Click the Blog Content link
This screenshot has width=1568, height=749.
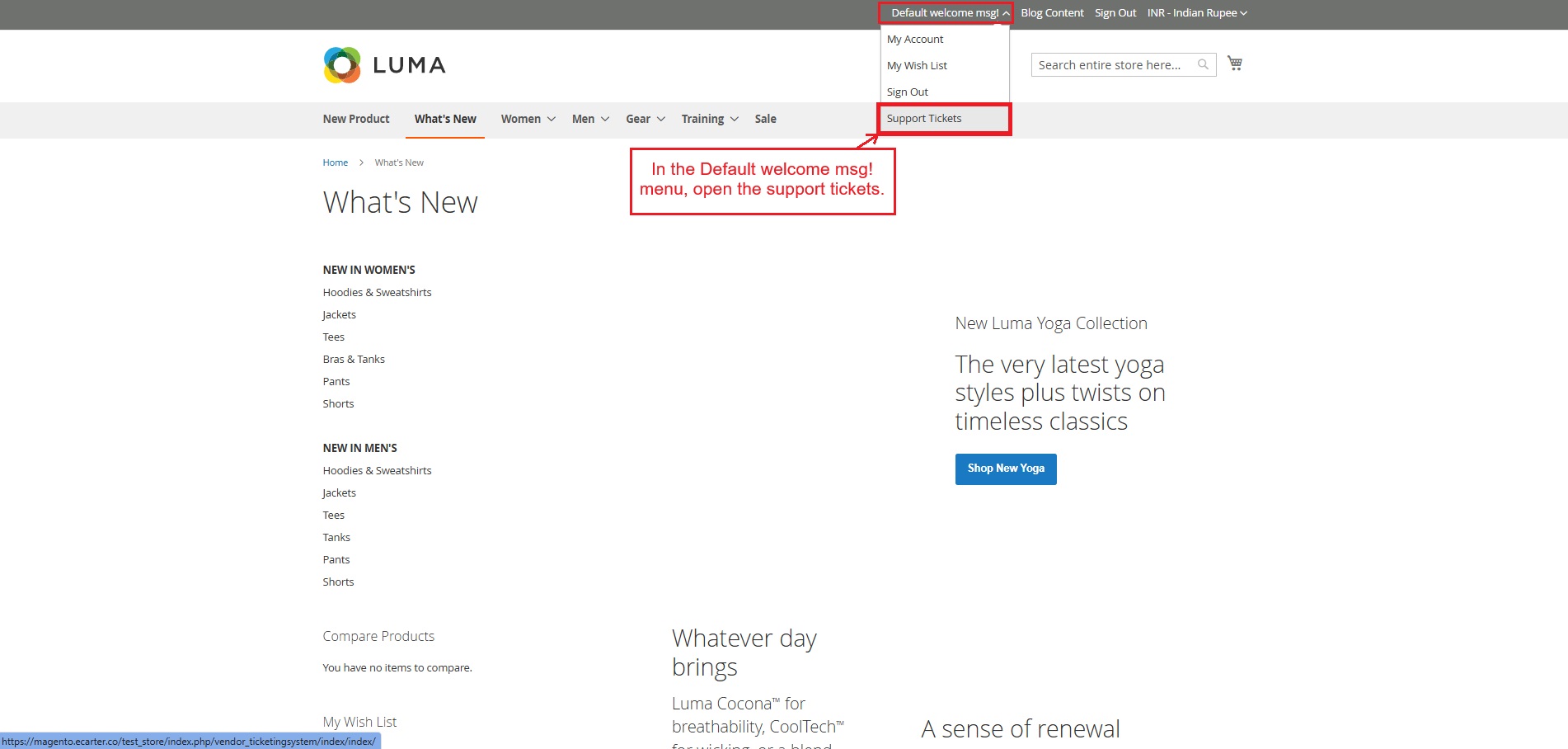click(1052, 13)
